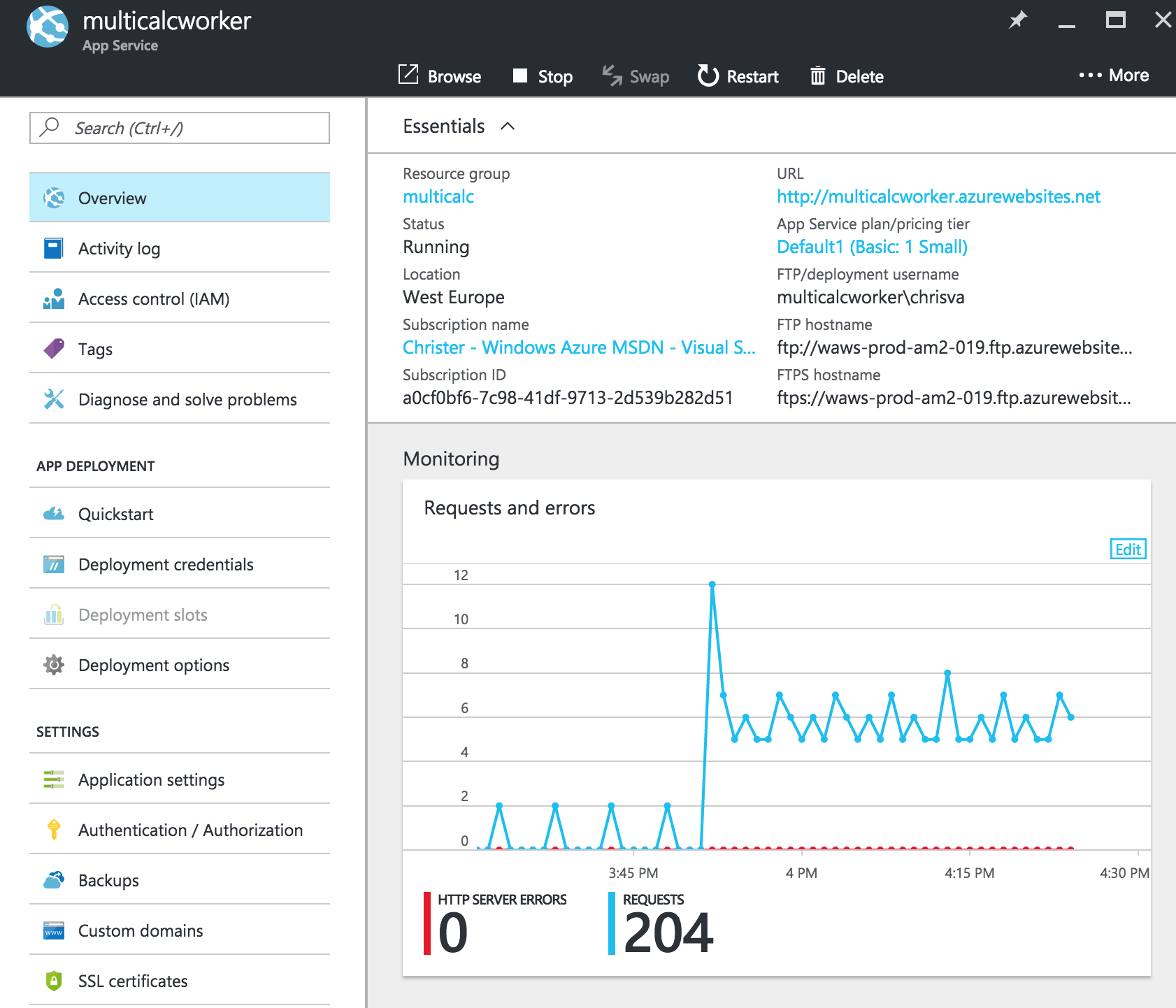Click the Swap arrows icon

click(612, 75)
